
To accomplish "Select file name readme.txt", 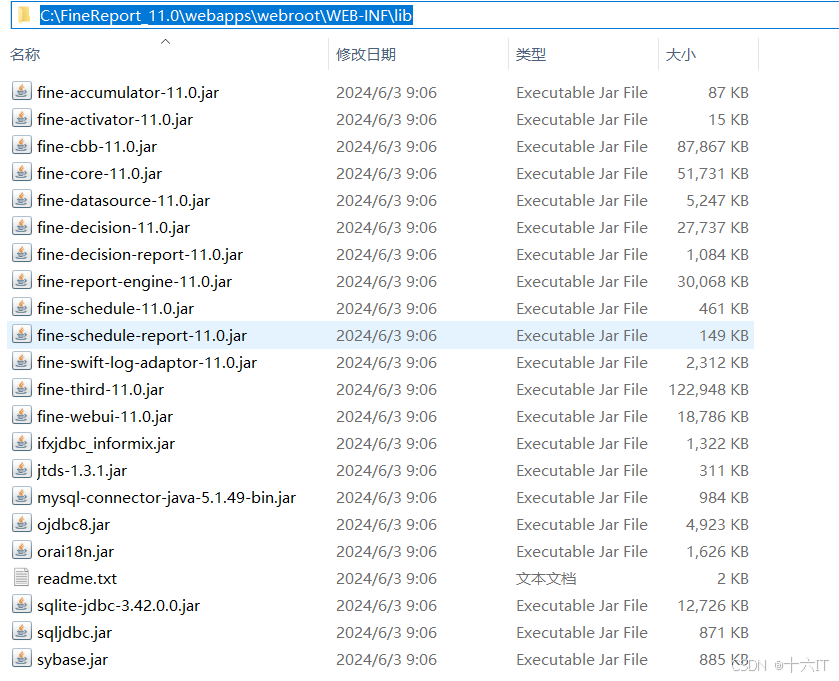I will tap(77, 579).
